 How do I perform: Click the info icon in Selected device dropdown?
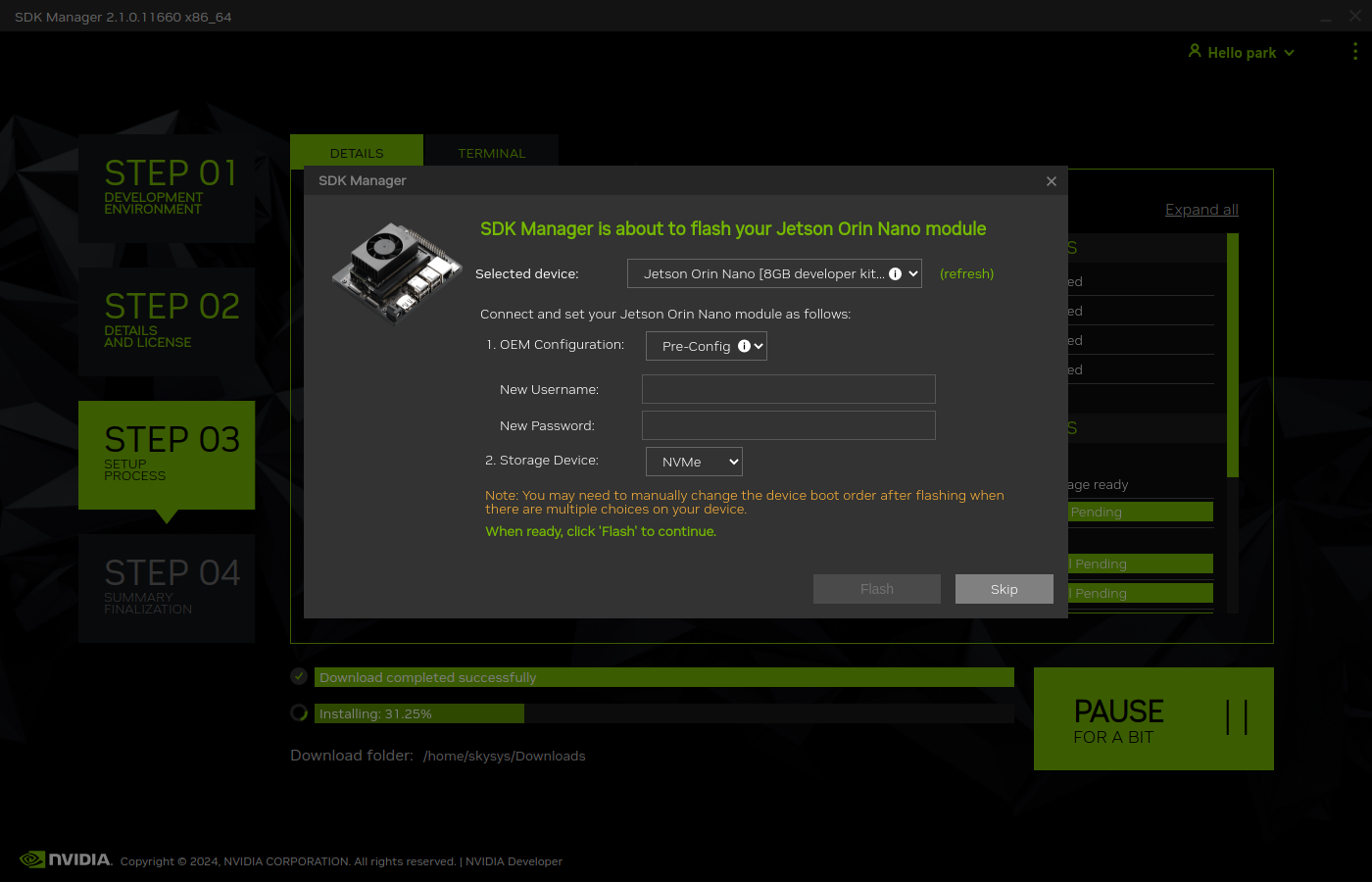pos(895,274)
